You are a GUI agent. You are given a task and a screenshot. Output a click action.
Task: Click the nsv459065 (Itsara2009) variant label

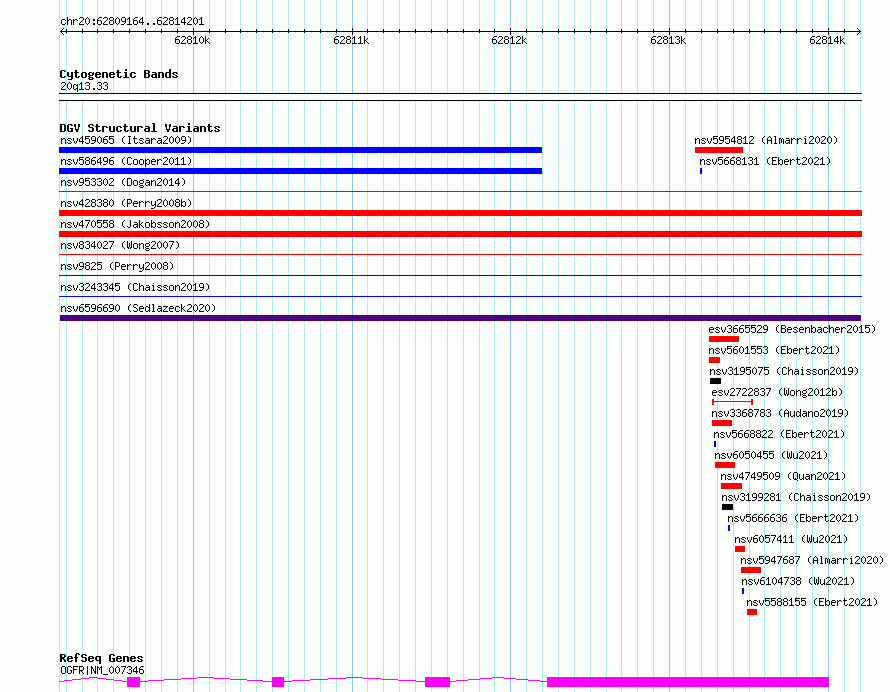tap(126, 140)
